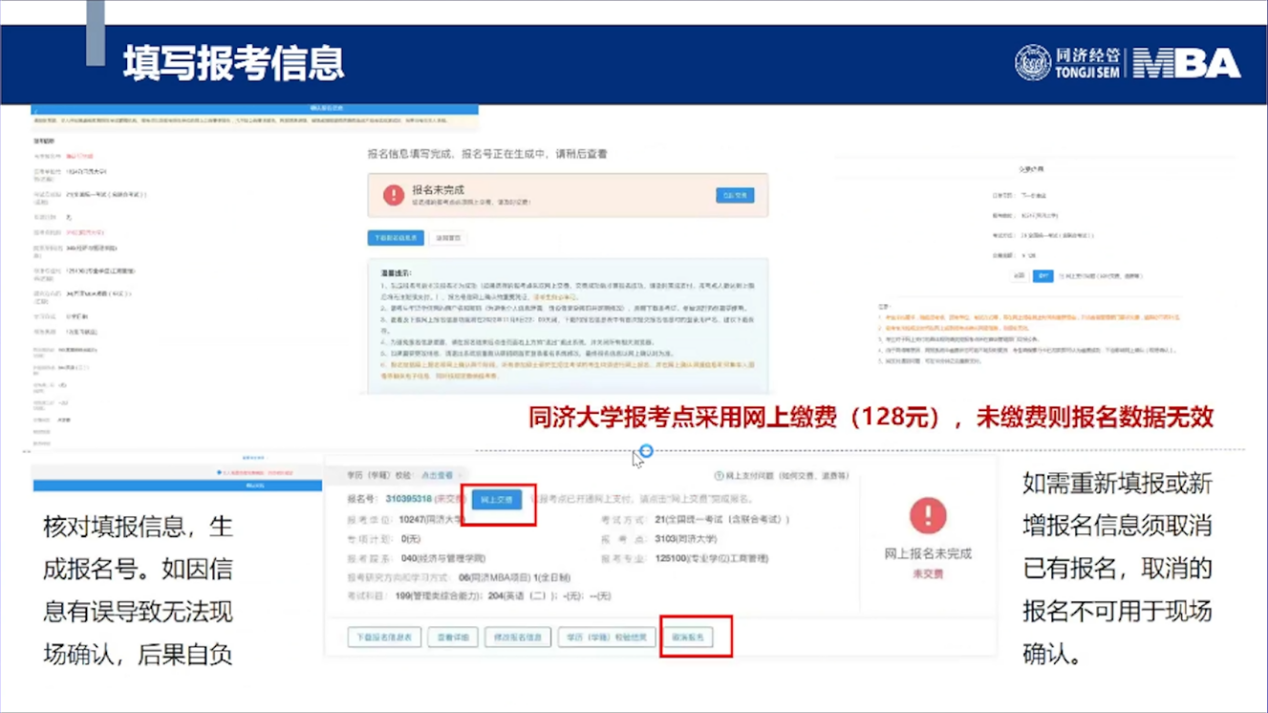Click the large red alert icon above 网上报名未完成
This screenshot has height=713, width=1268.
pyautogui.click(x=927, y=516)
